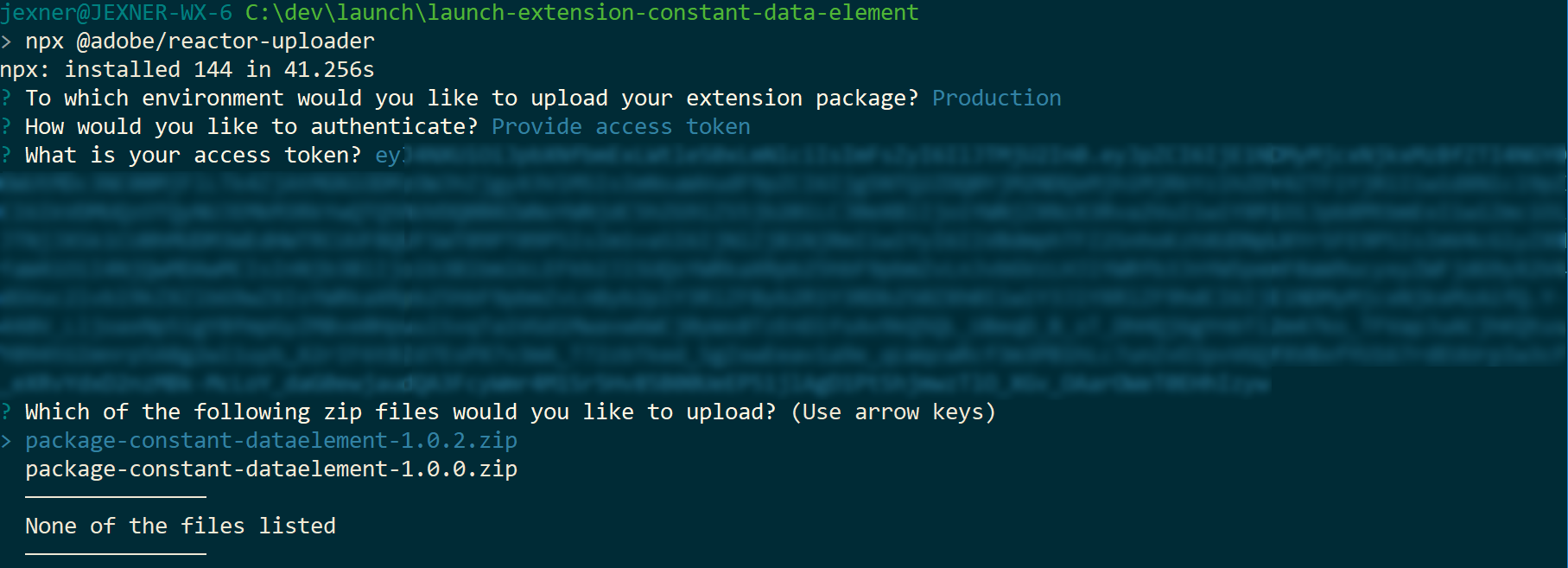Click the @adobe/reactor-uploader package name
Image resolution: width=1568 pixels, height=568 pixels.
(225, 41)
